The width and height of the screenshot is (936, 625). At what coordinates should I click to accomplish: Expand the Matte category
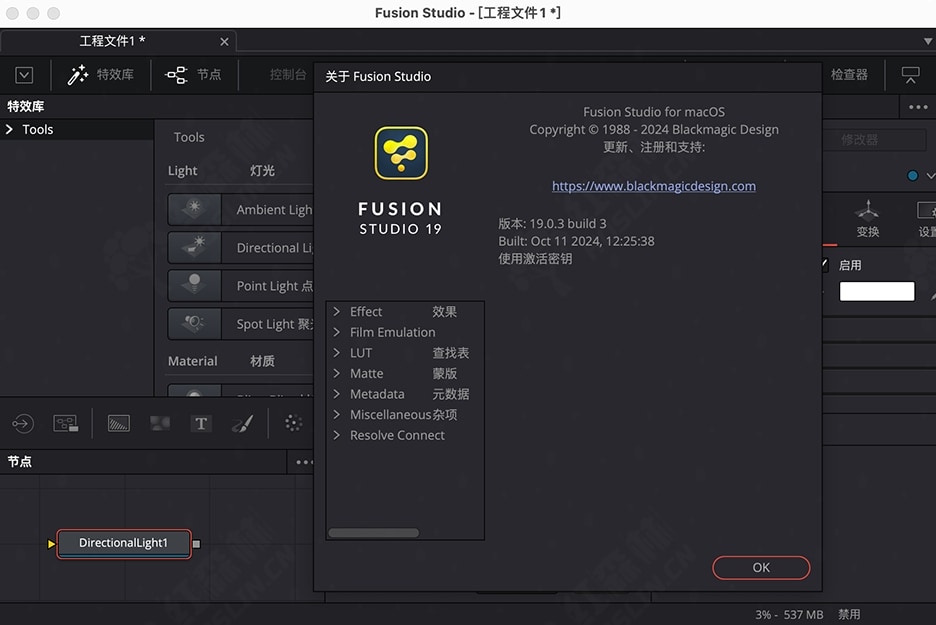point(337,373)
